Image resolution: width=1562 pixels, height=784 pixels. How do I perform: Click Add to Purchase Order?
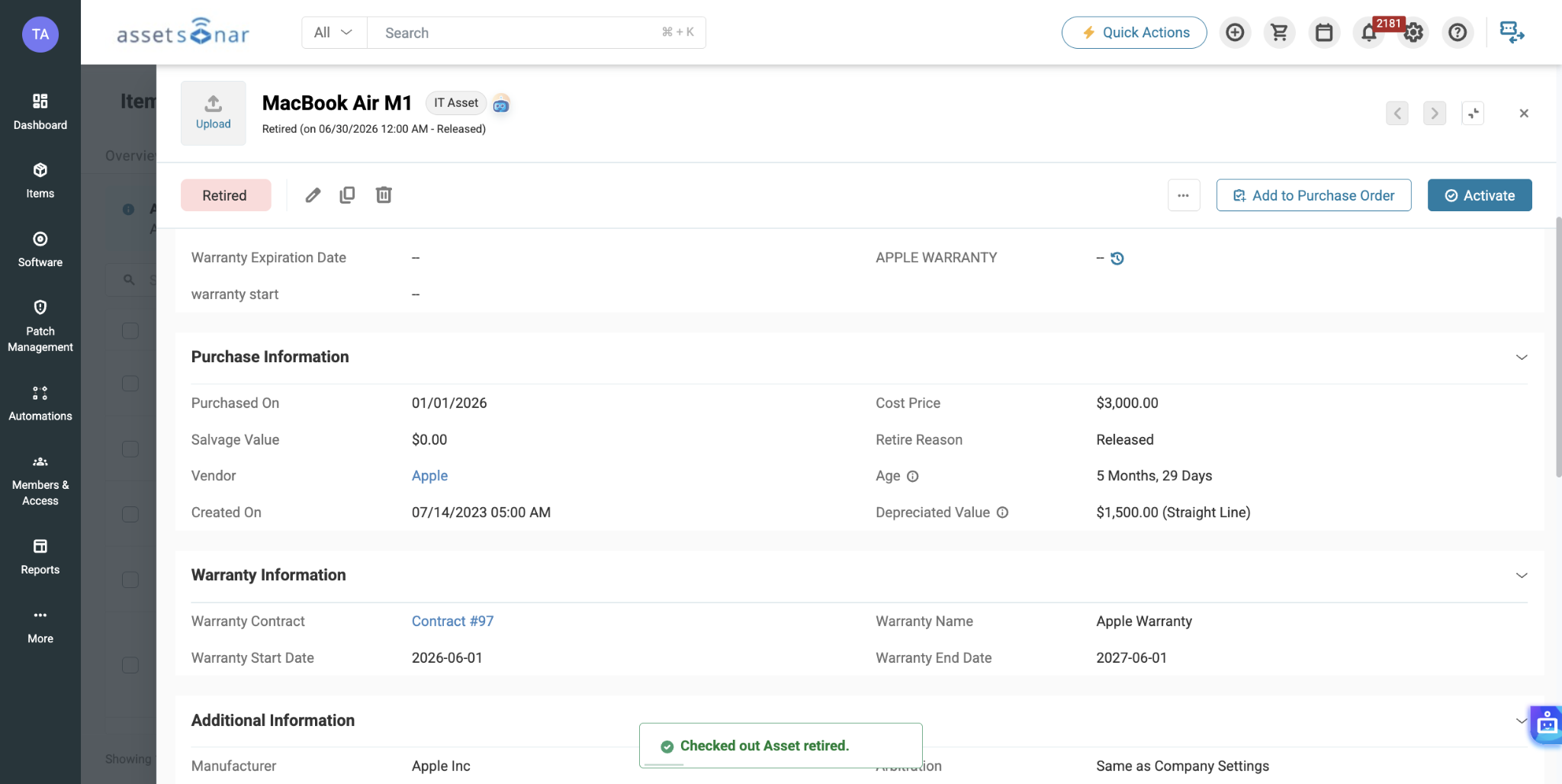1313,195
